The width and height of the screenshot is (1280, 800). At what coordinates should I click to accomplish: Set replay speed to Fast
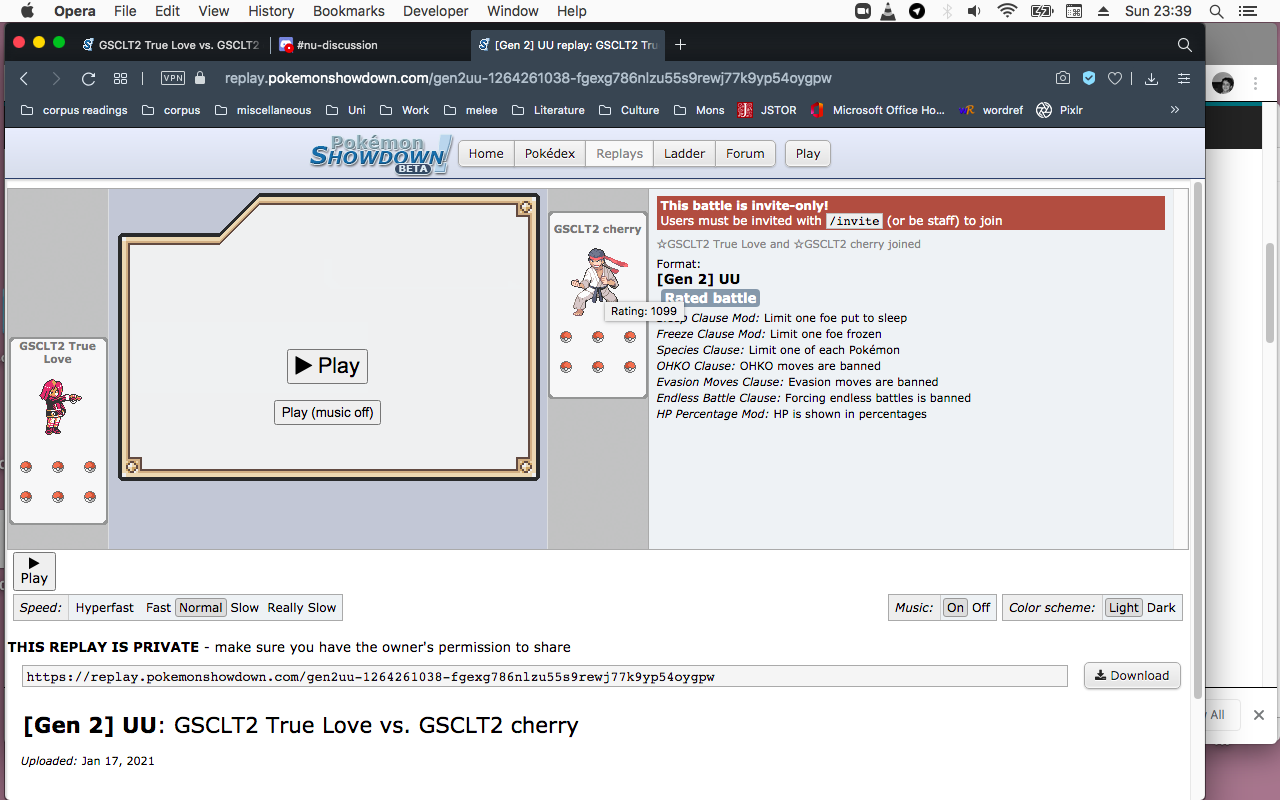[x=158, y=607]
